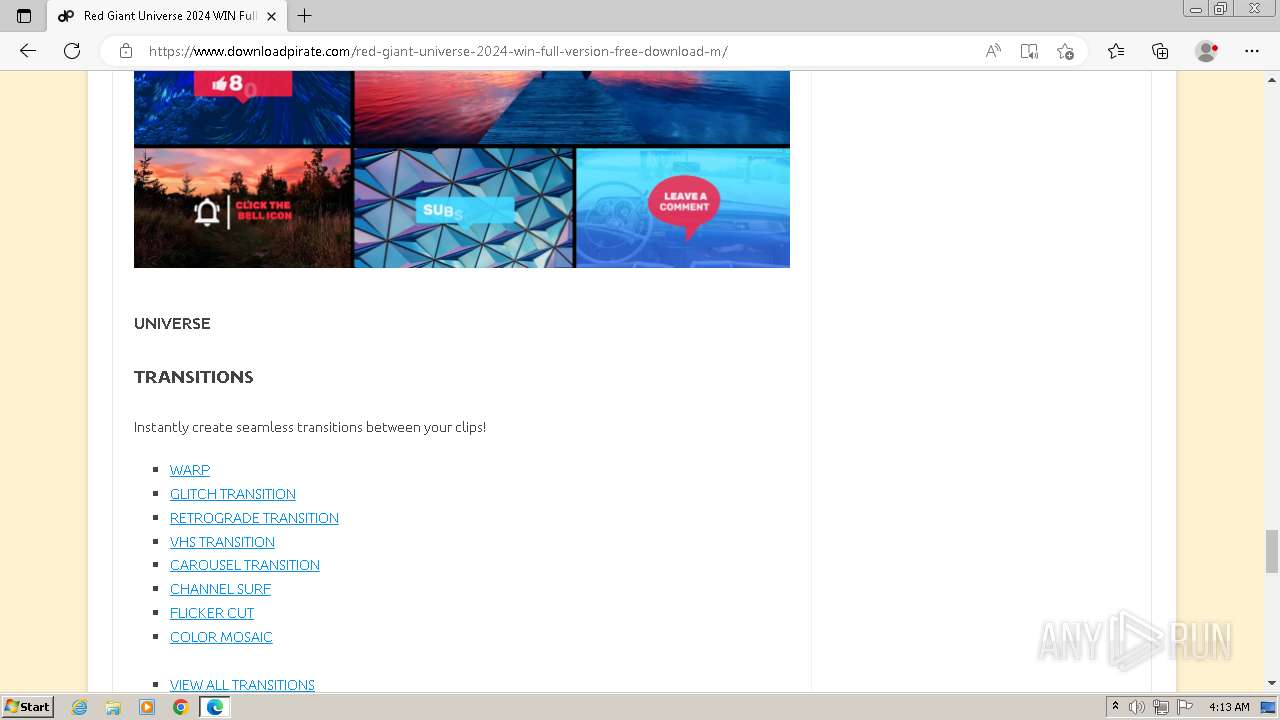Click the scrollbar down arrow
Screen dimensions: 1280x720
click(x=1272, y=683)
